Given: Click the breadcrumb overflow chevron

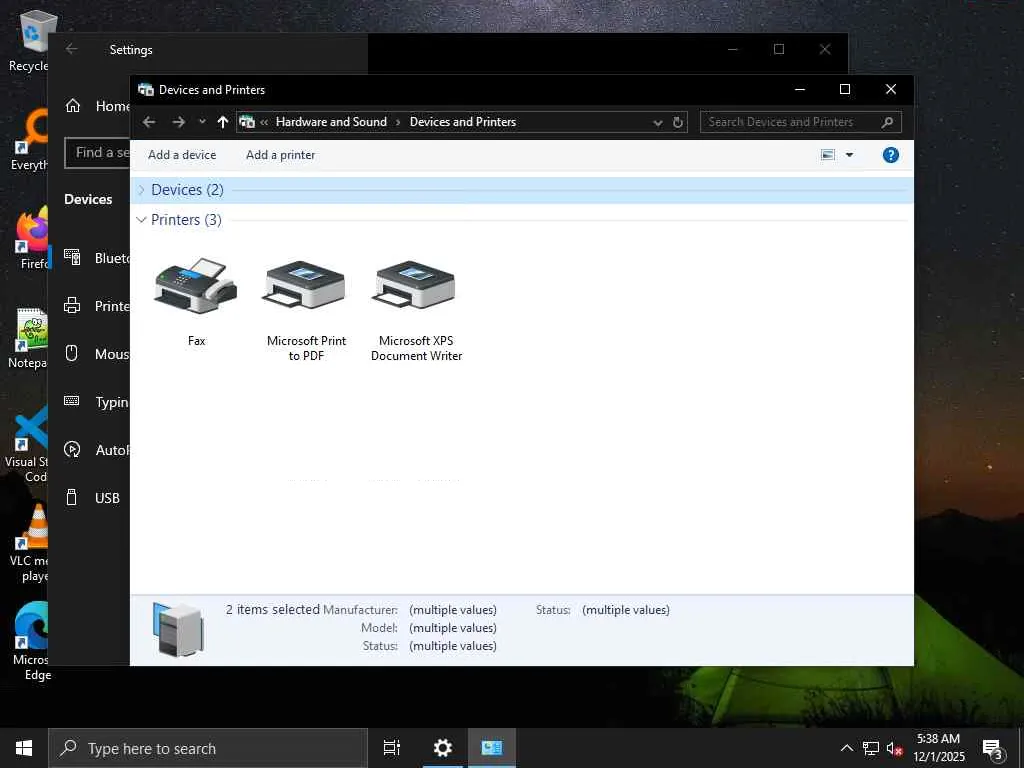Looking at the screenshot, I should pyautogui.click(x=264, y=122).
